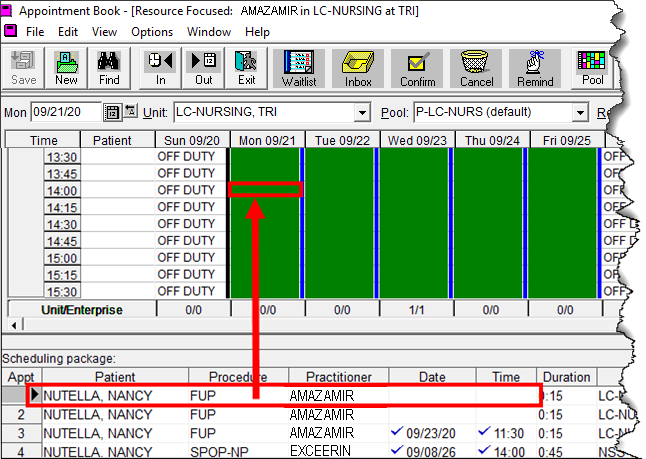Image resolution: width=646 pixels, height=459 pixels.
Task: Open Find with the binoculars icon
Action: tap(109, 68)
